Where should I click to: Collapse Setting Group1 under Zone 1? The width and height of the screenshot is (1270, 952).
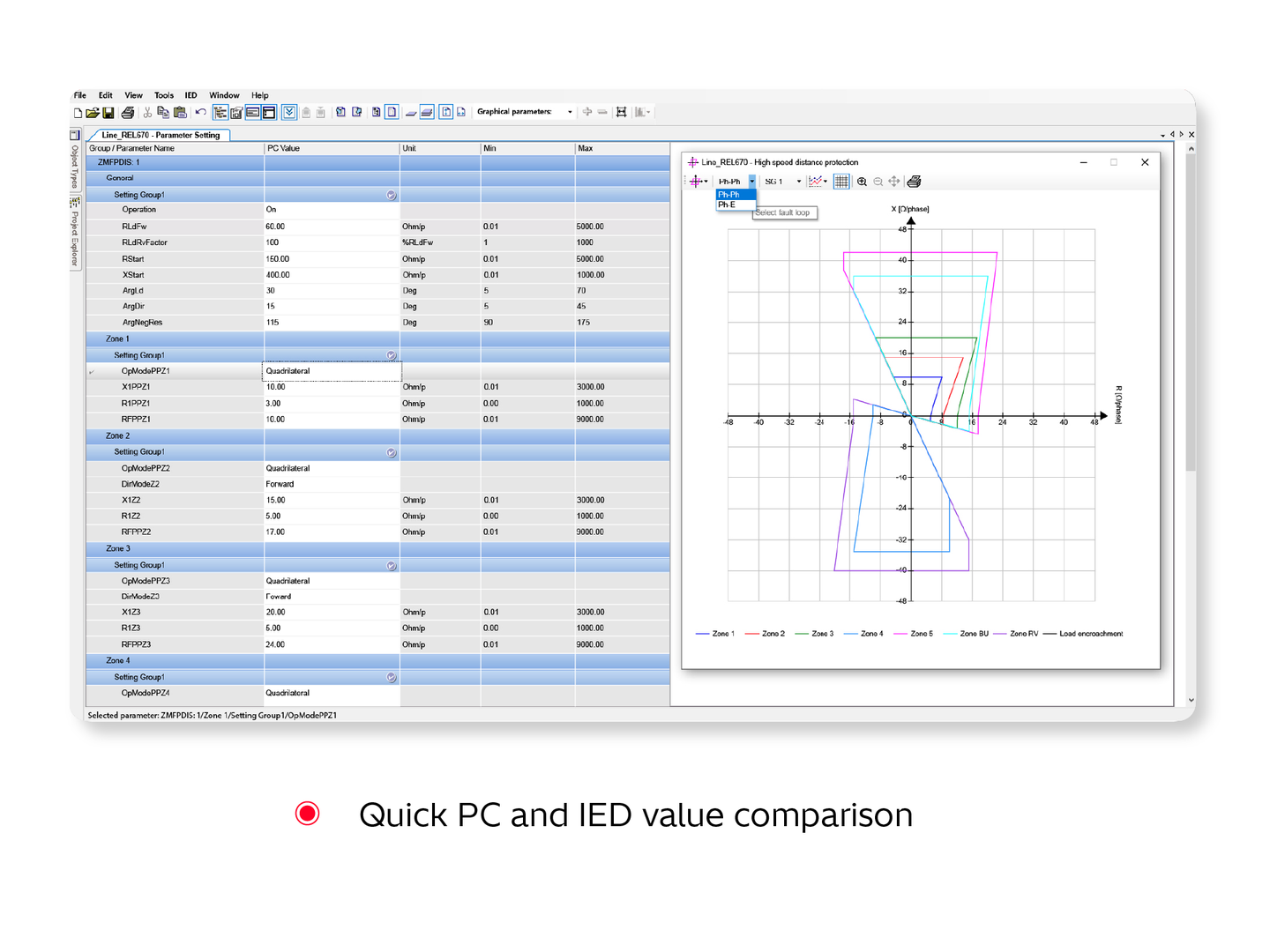pos(392,355)
